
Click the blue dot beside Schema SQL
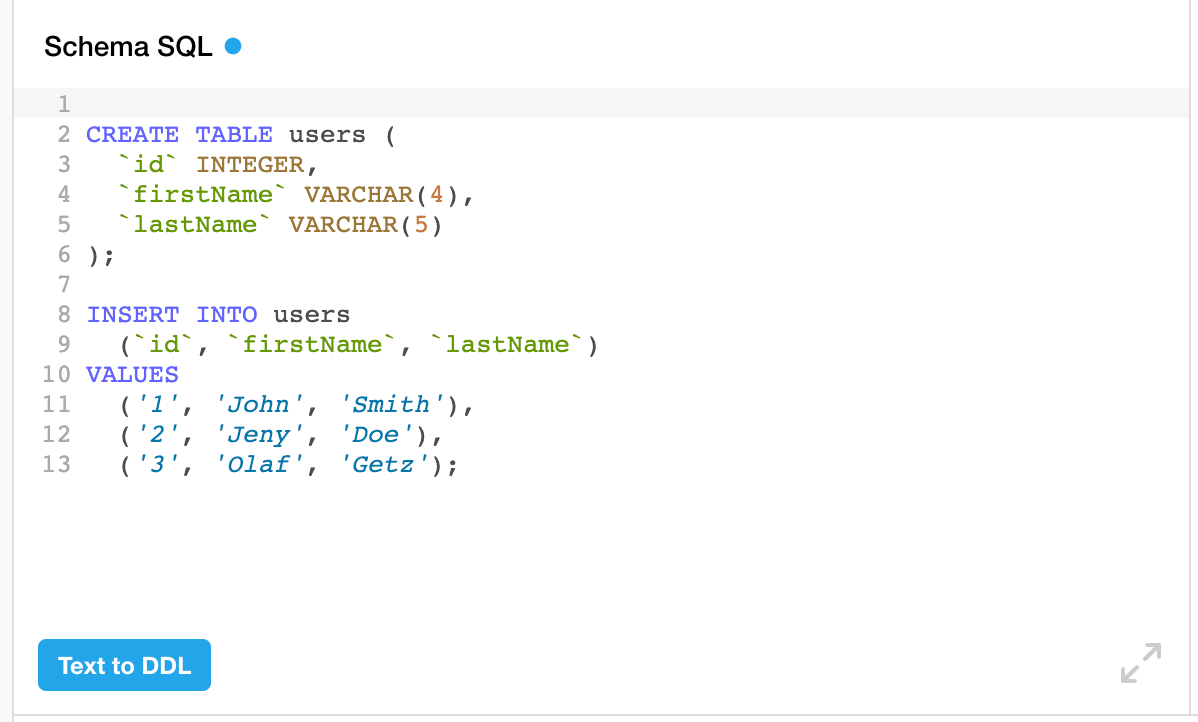pos(233,46)
